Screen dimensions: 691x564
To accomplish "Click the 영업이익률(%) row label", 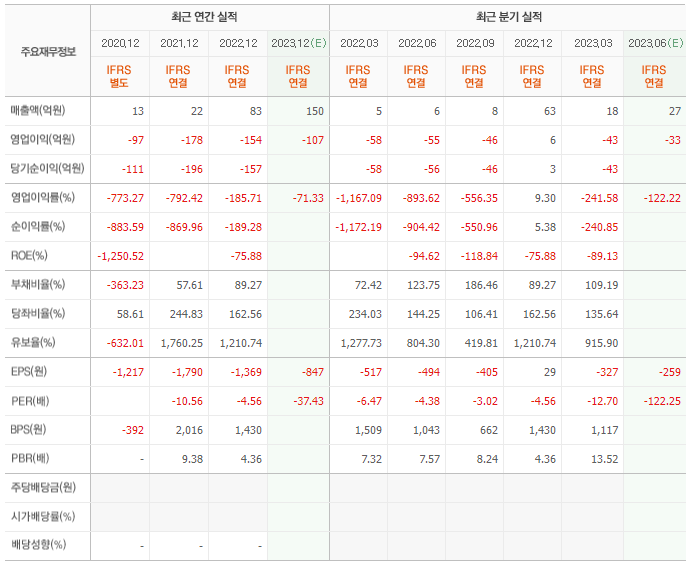I will coord(43,197).
